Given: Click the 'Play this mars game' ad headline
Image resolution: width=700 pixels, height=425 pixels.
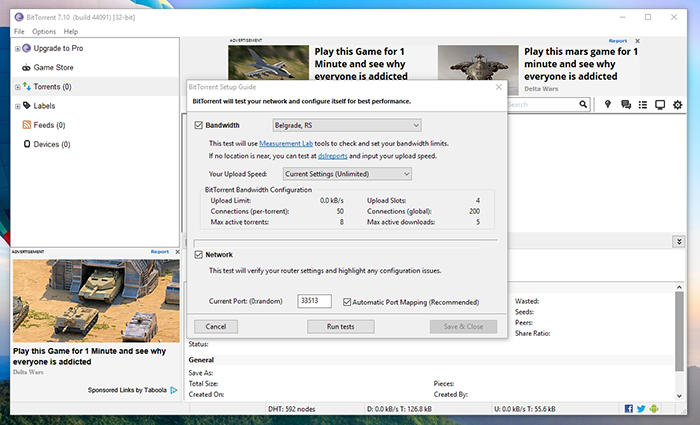Looking at the screenshot, I should 581,64.
